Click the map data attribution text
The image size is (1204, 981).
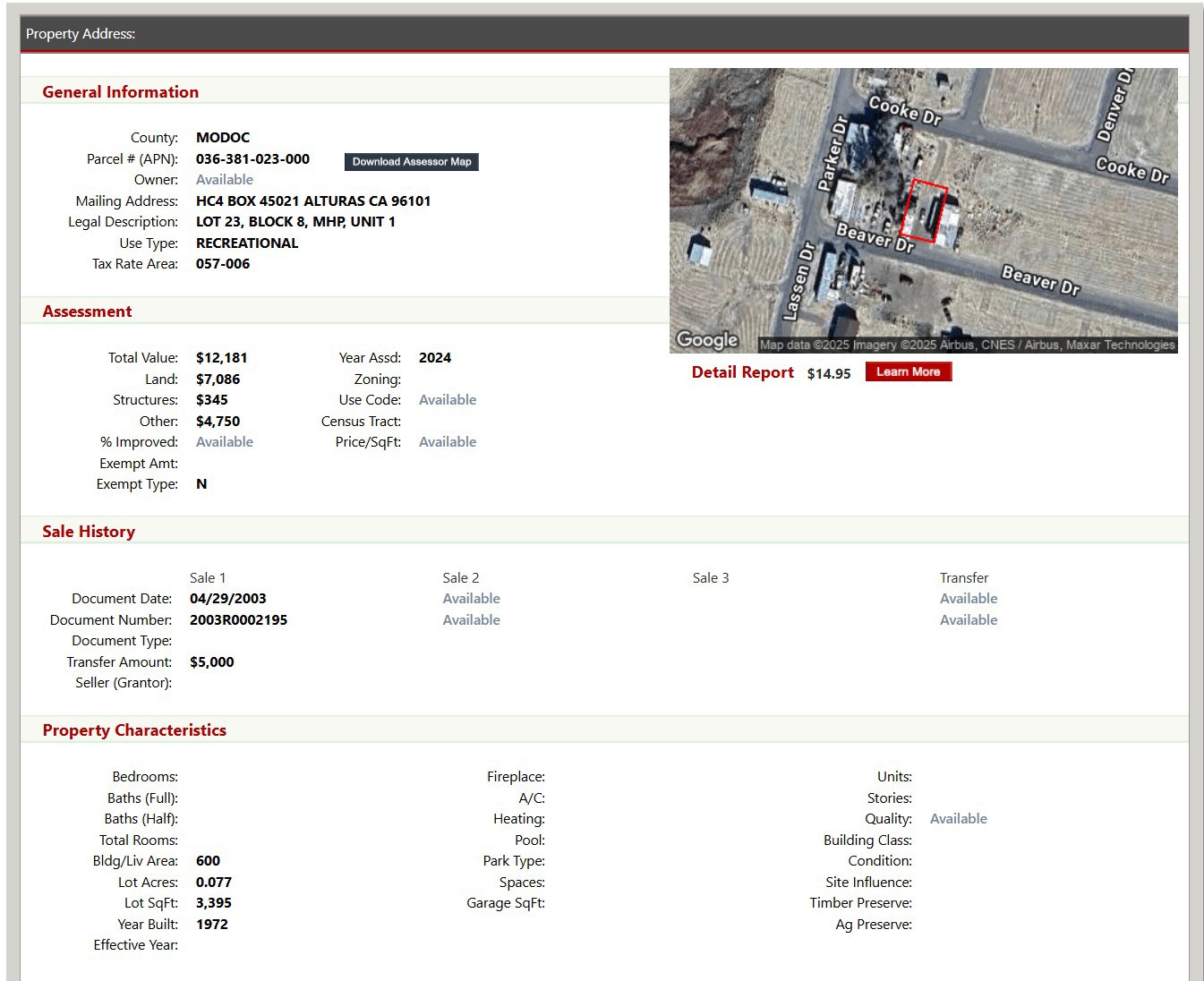(x=967, y=345)
